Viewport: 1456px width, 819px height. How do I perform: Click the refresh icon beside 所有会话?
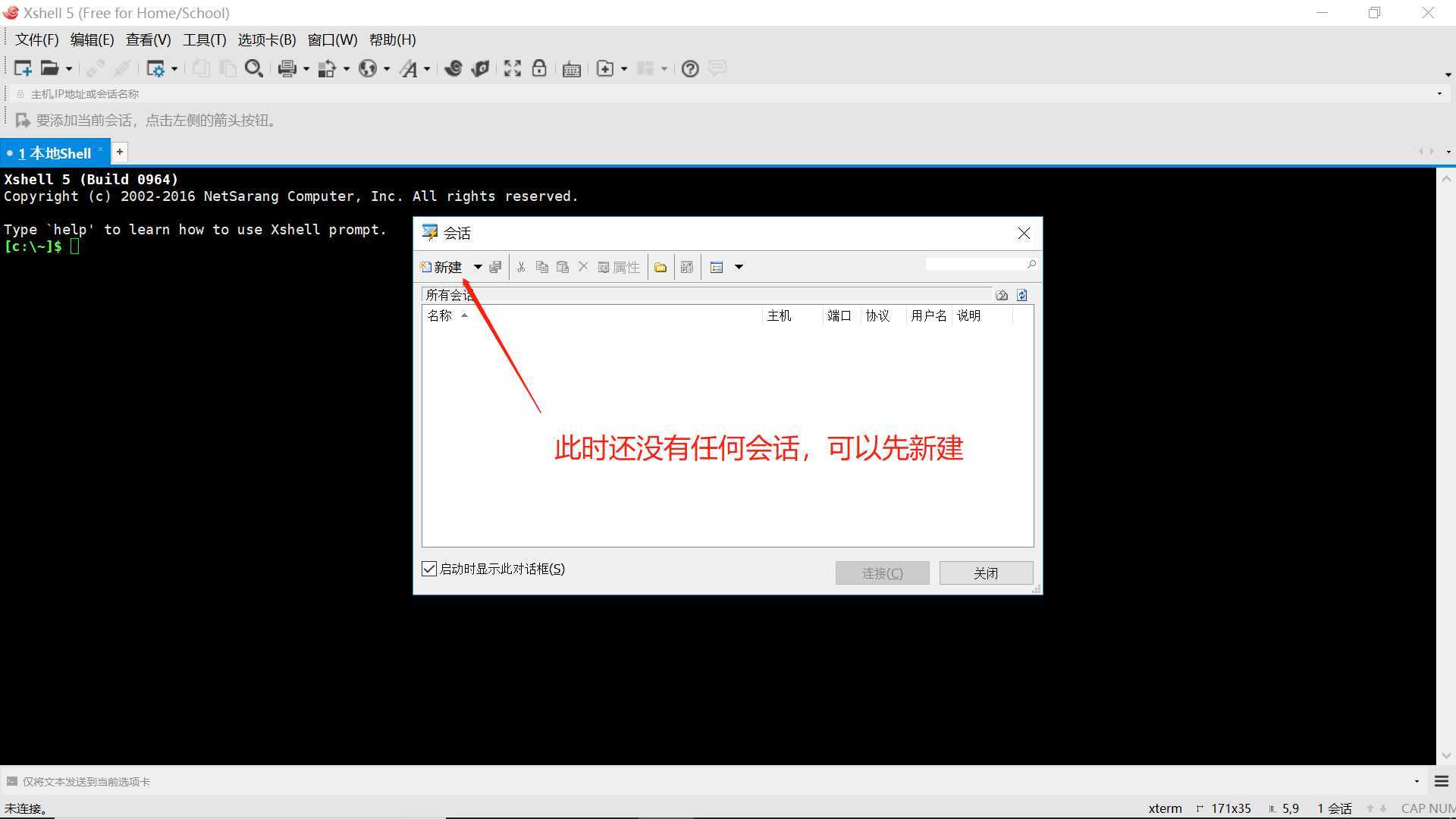click(x=1022, y=295)
